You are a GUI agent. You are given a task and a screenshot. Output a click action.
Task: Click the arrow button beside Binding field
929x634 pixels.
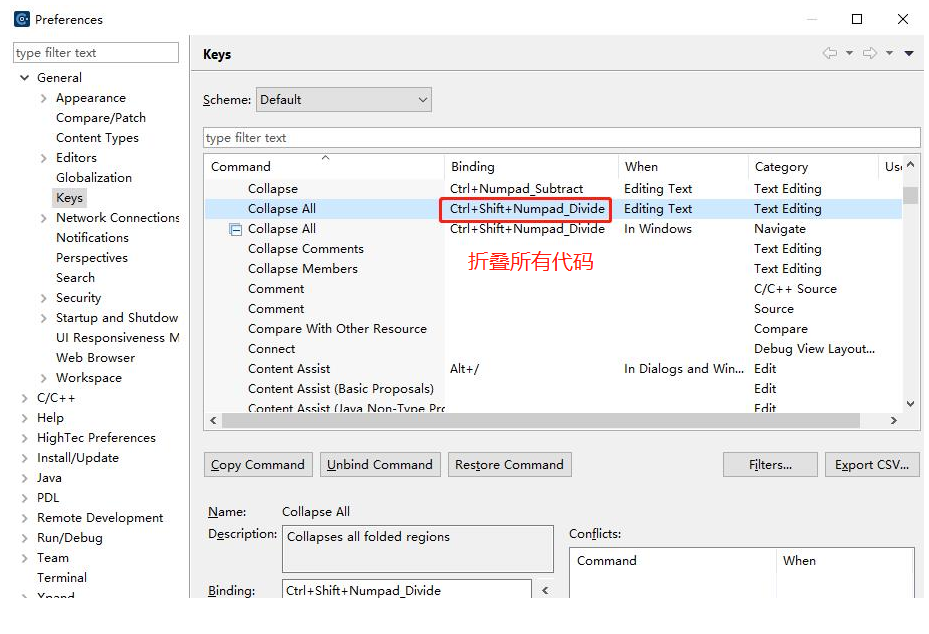[x=545, y=590]
